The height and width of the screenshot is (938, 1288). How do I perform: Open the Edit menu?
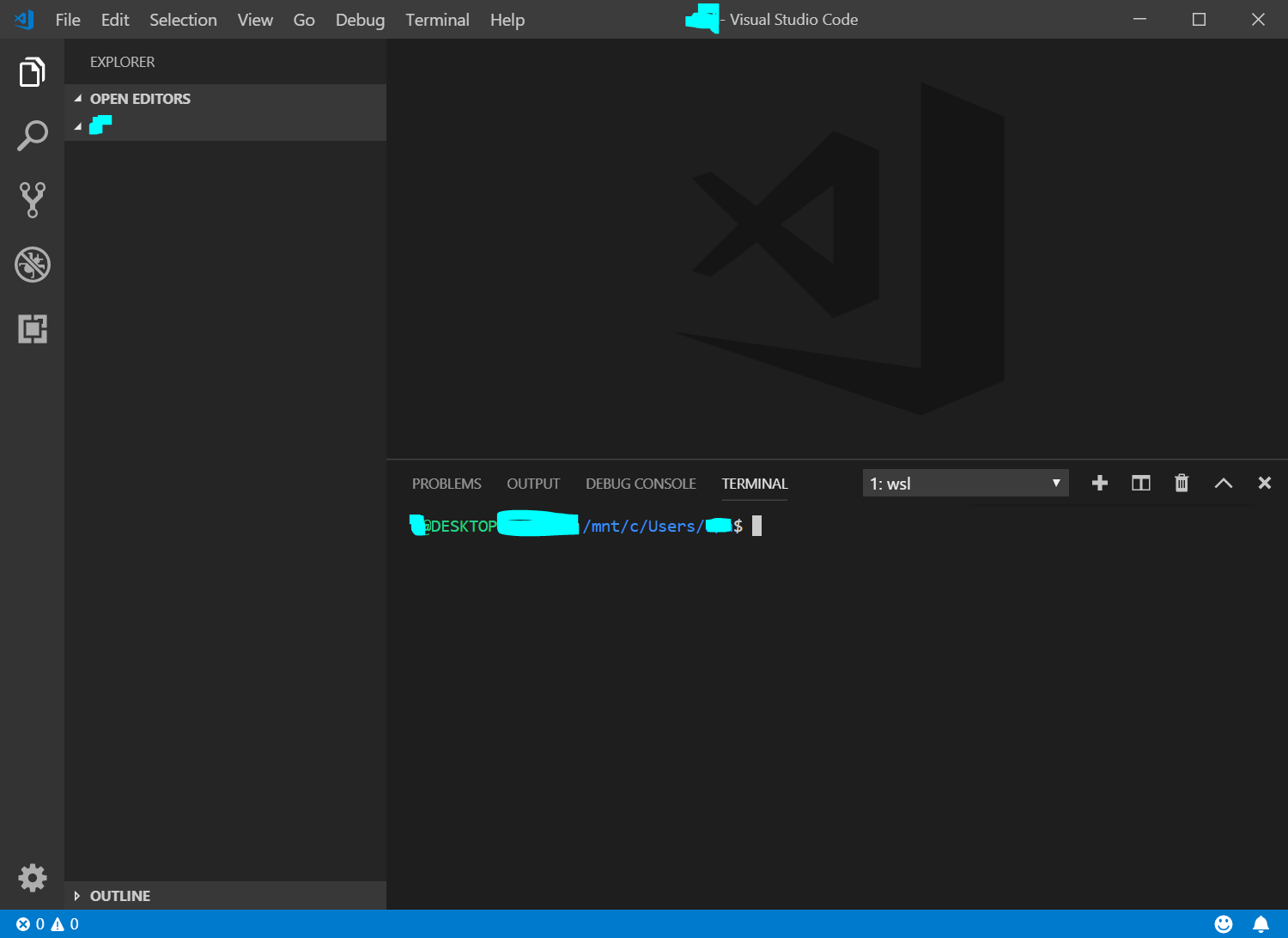[x=115, y=20]
